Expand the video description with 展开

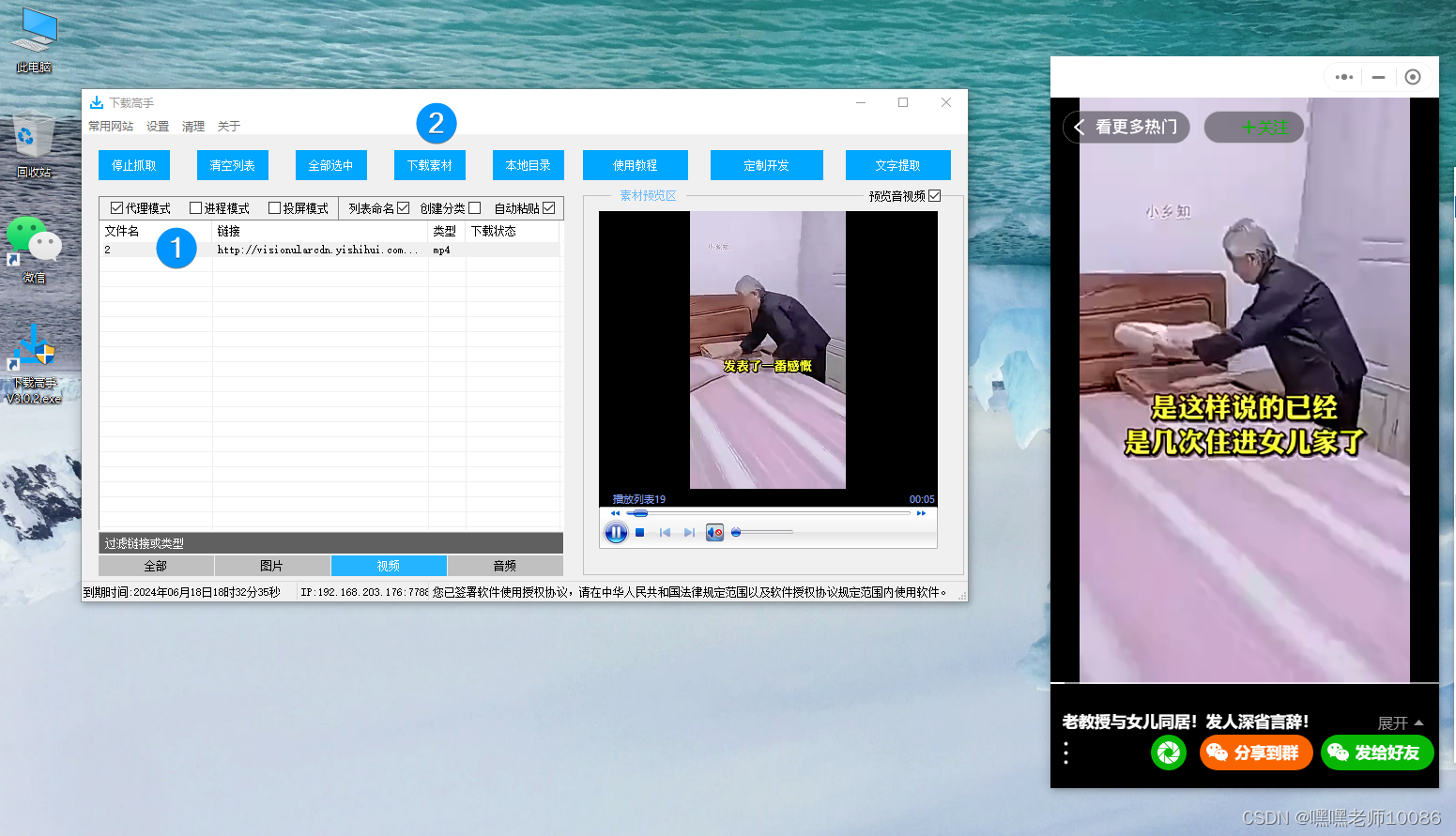click(1400, 723)
